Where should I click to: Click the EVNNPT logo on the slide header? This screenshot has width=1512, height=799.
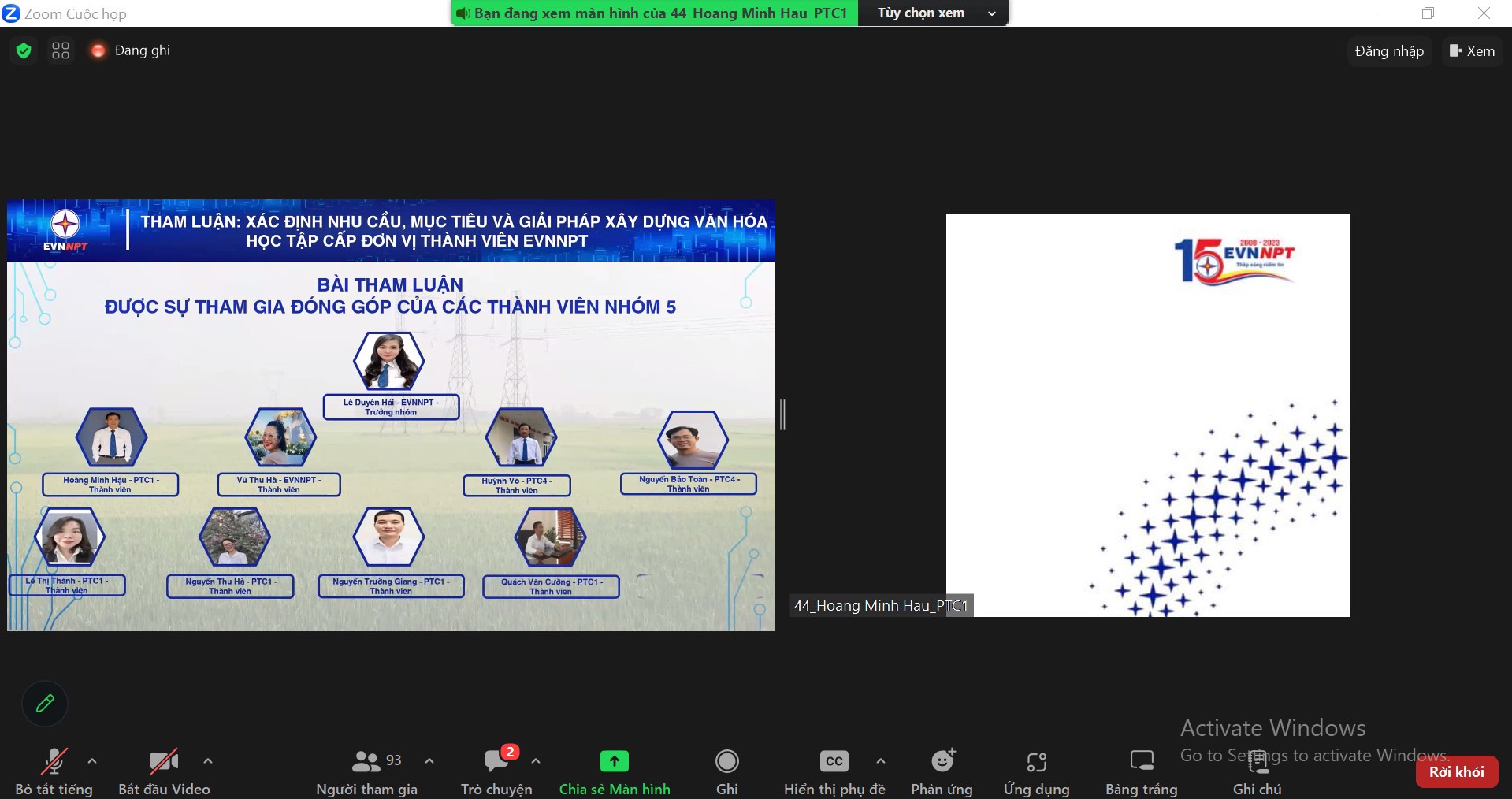[65, 231]
